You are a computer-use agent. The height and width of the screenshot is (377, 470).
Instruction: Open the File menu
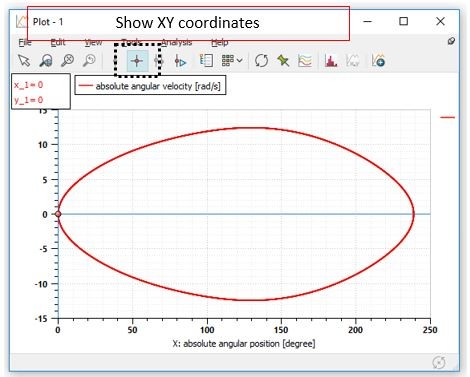pyautogui.click(x=25, y=42)
